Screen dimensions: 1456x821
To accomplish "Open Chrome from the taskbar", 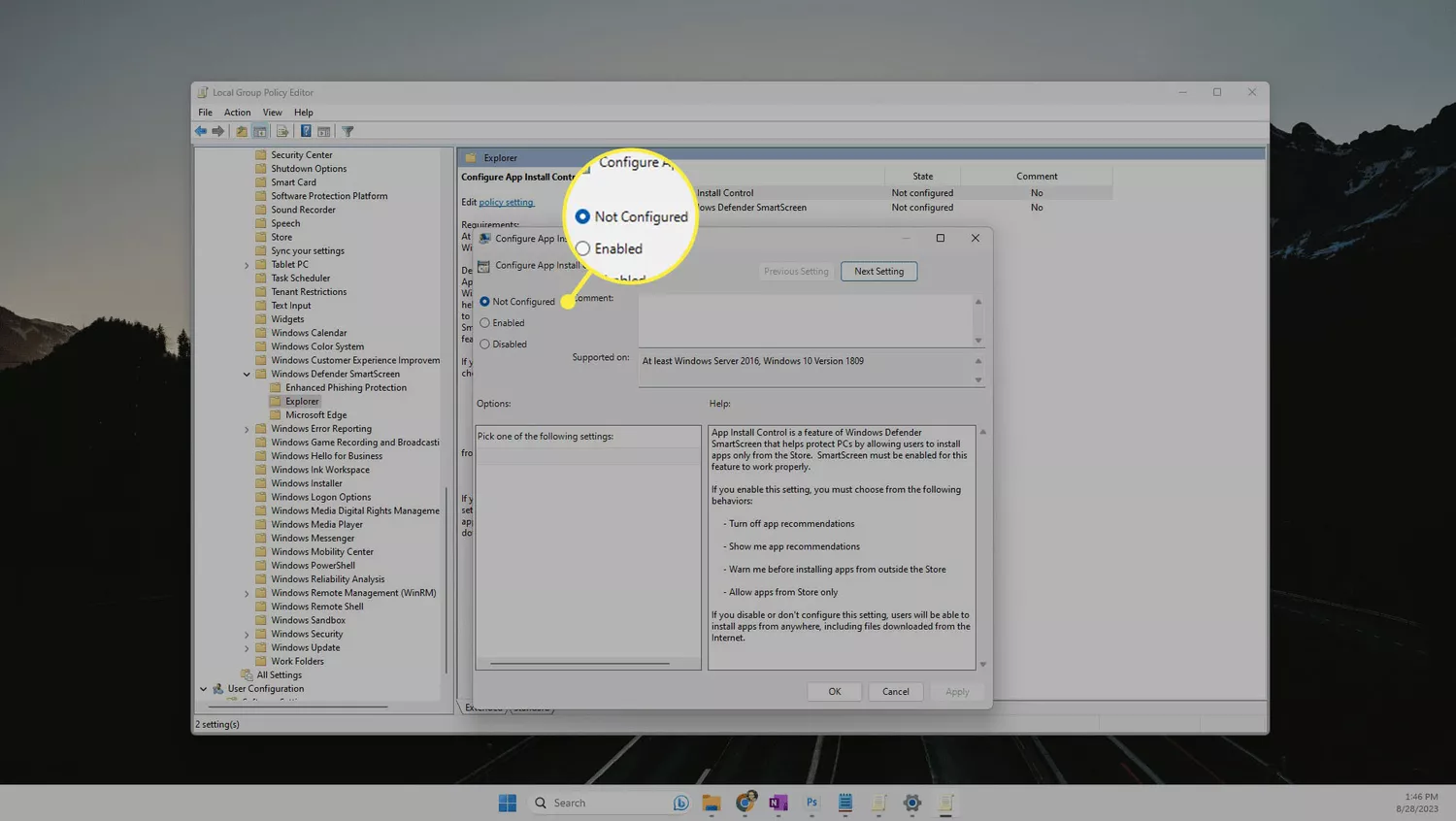I will tap(745, 802).
